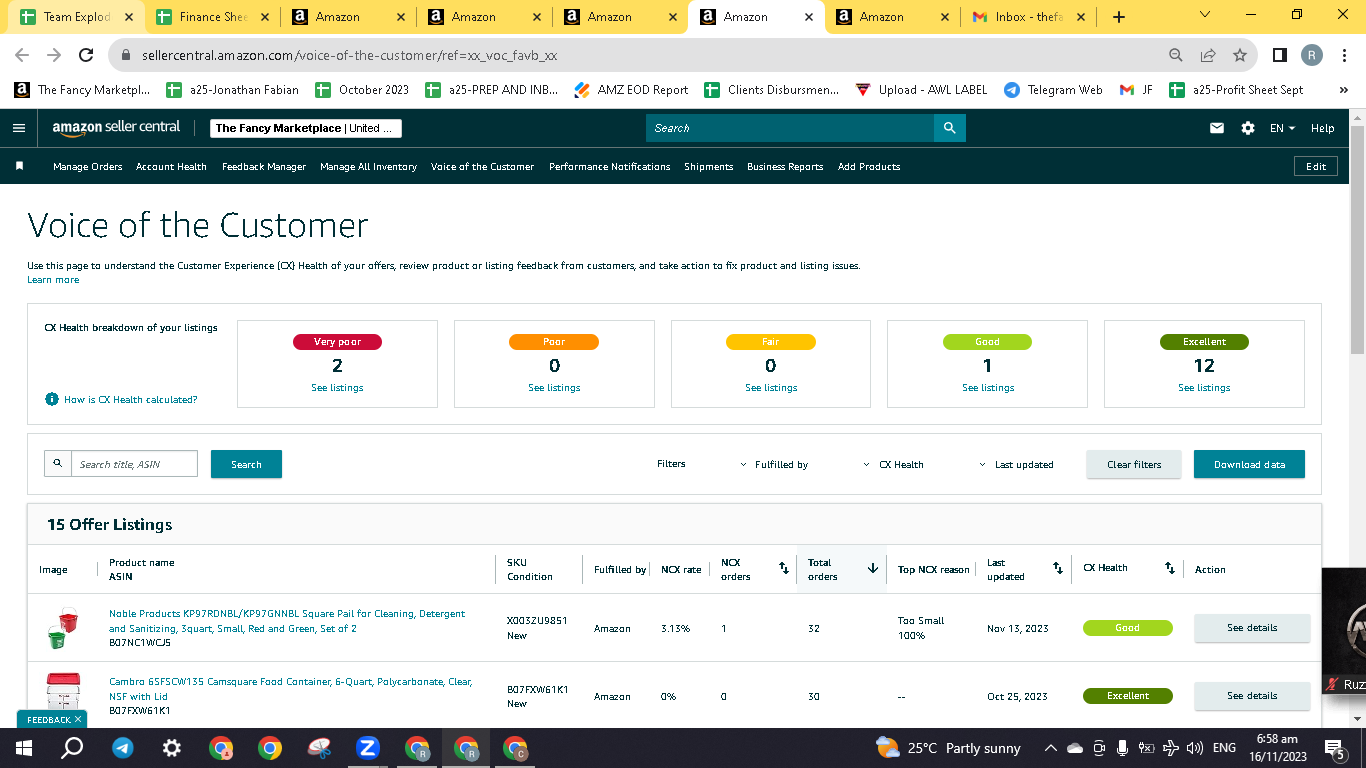
Task: Sort the table by Last updated column
Action: 1058,568
